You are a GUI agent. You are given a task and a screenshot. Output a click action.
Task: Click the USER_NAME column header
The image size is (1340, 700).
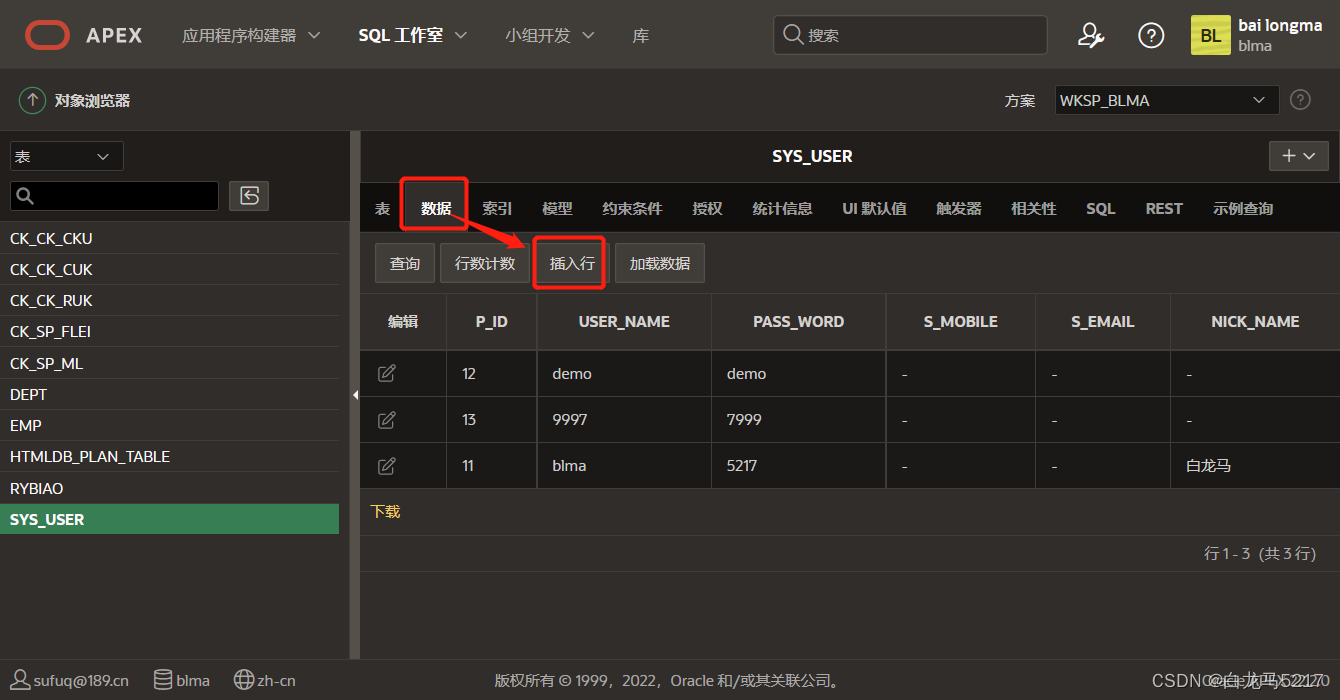click(624, 321)
